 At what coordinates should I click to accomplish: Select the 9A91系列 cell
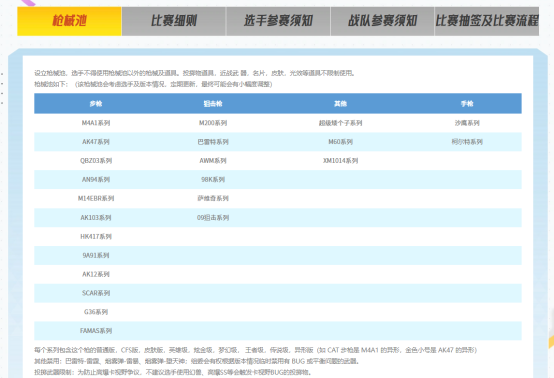point(96,255)
